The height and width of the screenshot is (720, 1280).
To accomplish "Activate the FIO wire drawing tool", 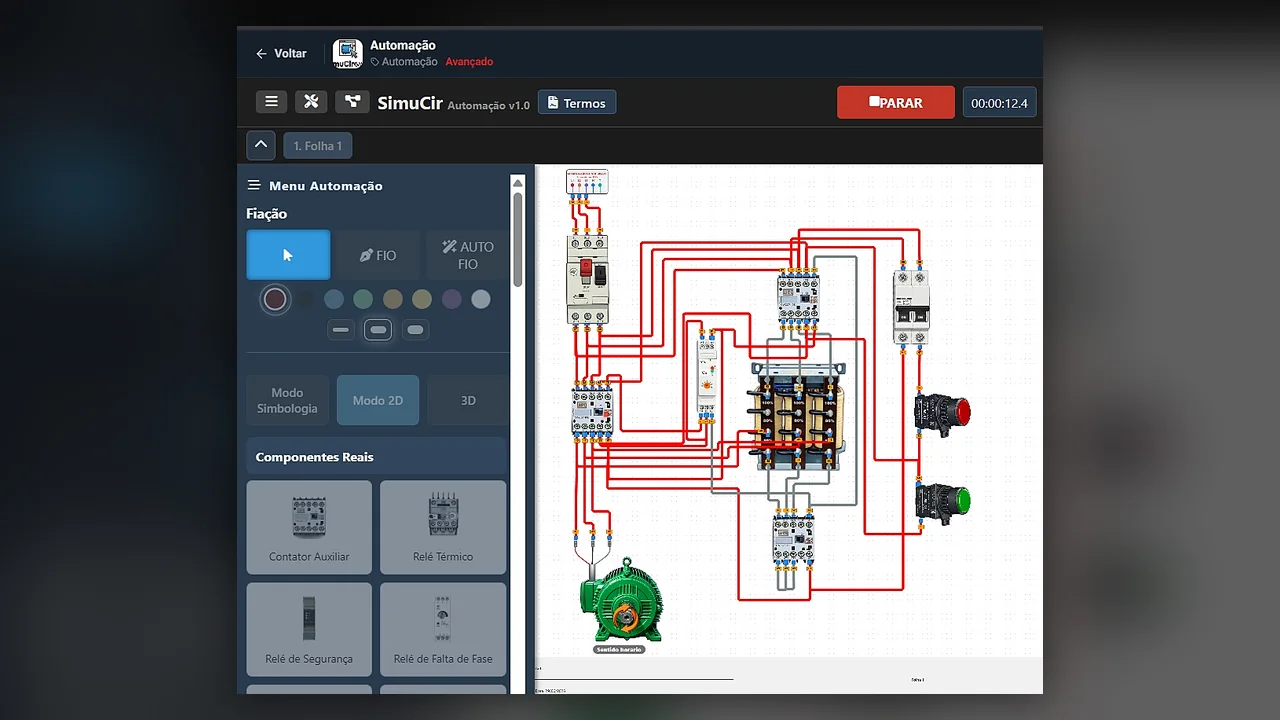I will click(x=378, y=255).
